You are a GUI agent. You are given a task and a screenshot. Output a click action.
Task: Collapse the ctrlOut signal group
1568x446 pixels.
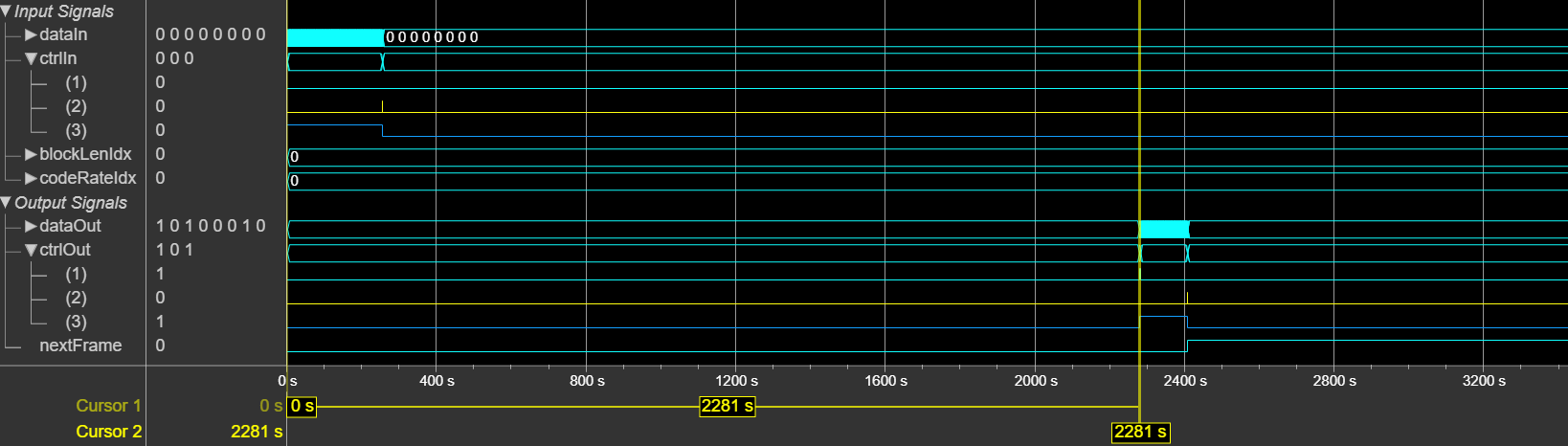[31, 250]
